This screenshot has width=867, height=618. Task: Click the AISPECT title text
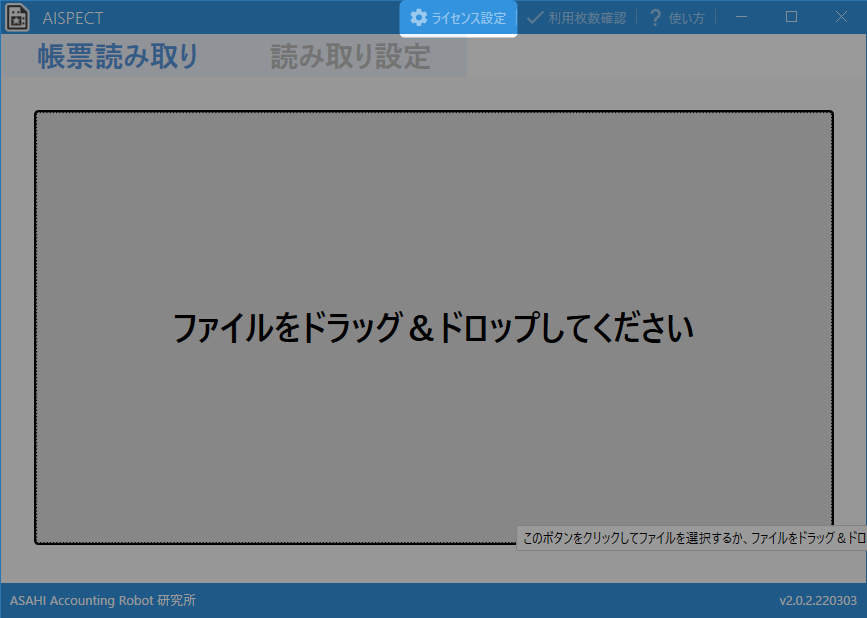[73, 18]
